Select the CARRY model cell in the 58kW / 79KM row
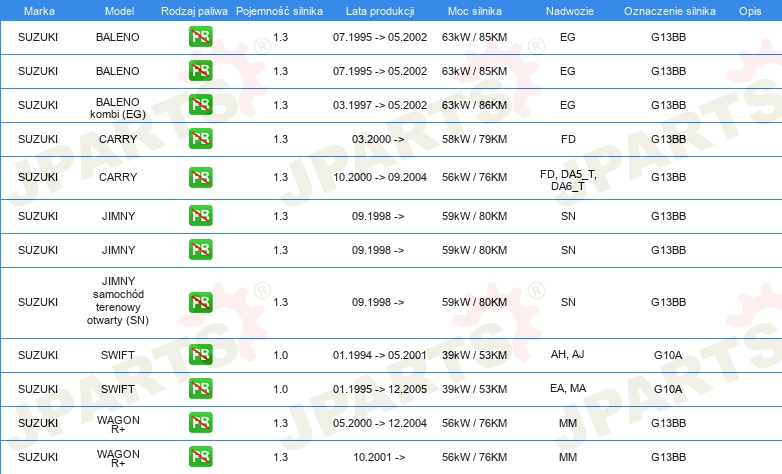 (x=118, y=139)
